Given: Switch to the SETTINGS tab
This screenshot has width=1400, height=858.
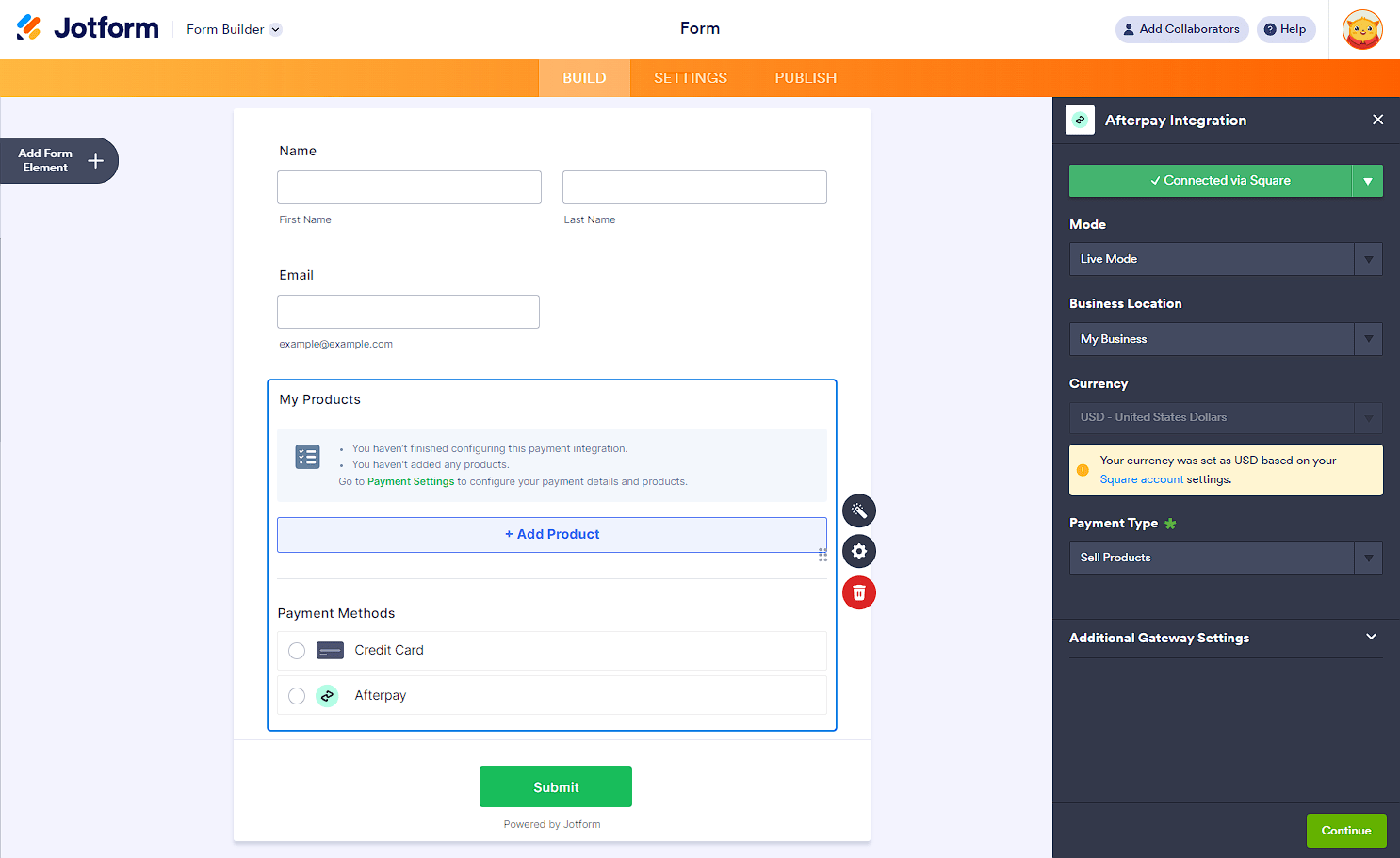Looking at the screenshot, I should pyautogui.click(x=691, y=78).
